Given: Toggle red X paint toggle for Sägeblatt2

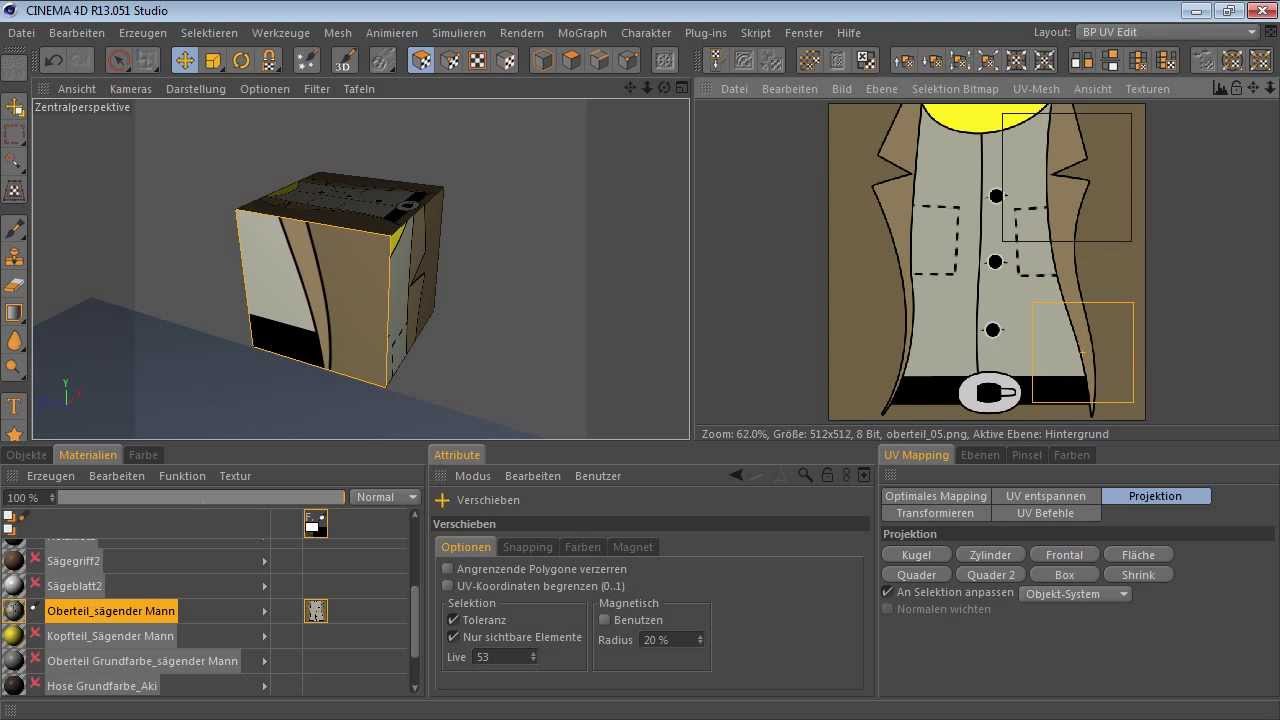Looking at the screenshot, I should (36, 585).
